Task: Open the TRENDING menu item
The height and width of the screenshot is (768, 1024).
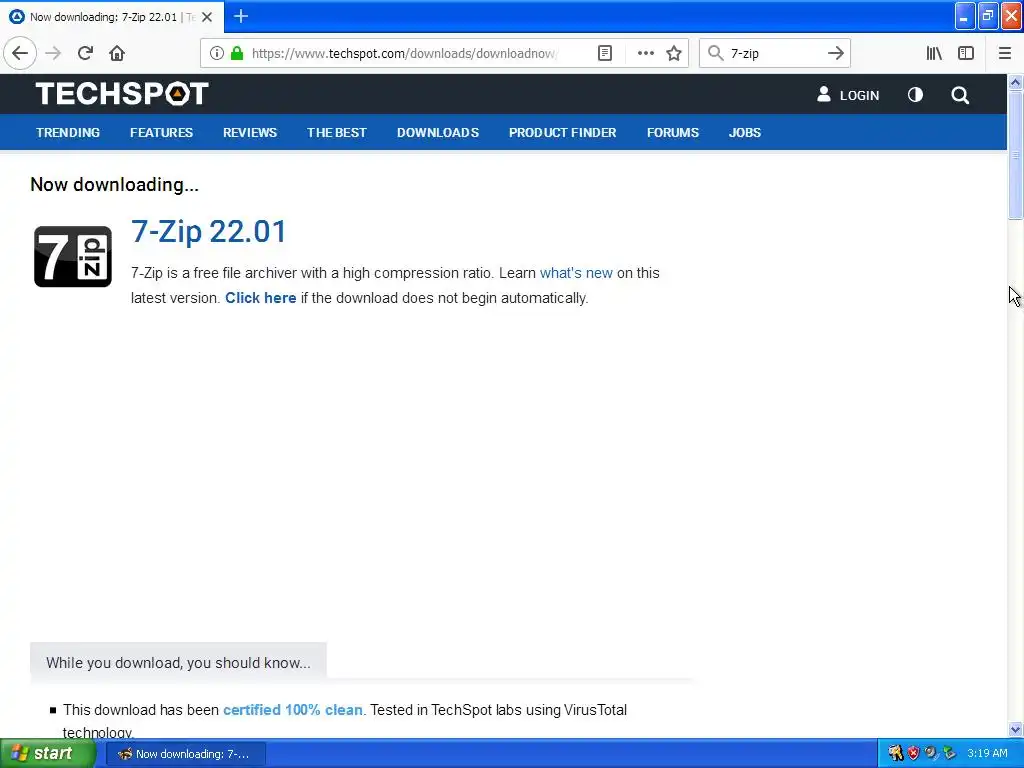Action: pyautogui.click(x=68, y=133)
